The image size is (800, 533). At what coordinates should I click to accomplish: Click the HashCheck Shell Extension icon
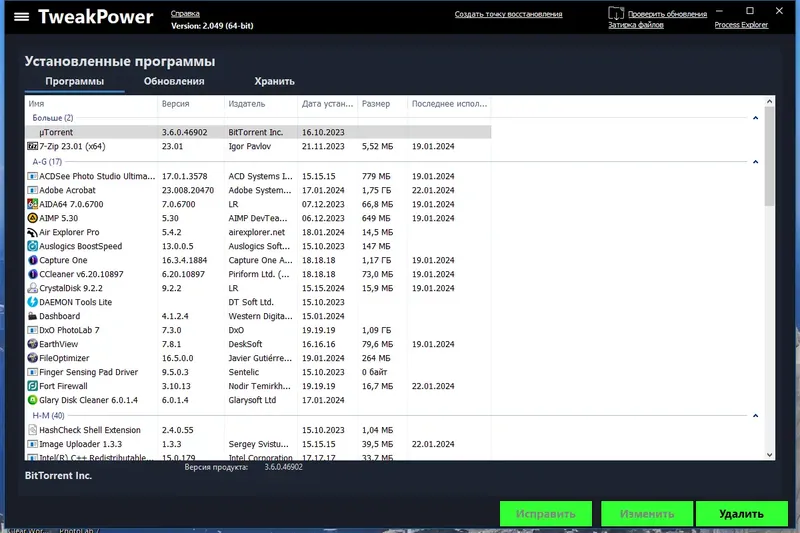[32, 430]
